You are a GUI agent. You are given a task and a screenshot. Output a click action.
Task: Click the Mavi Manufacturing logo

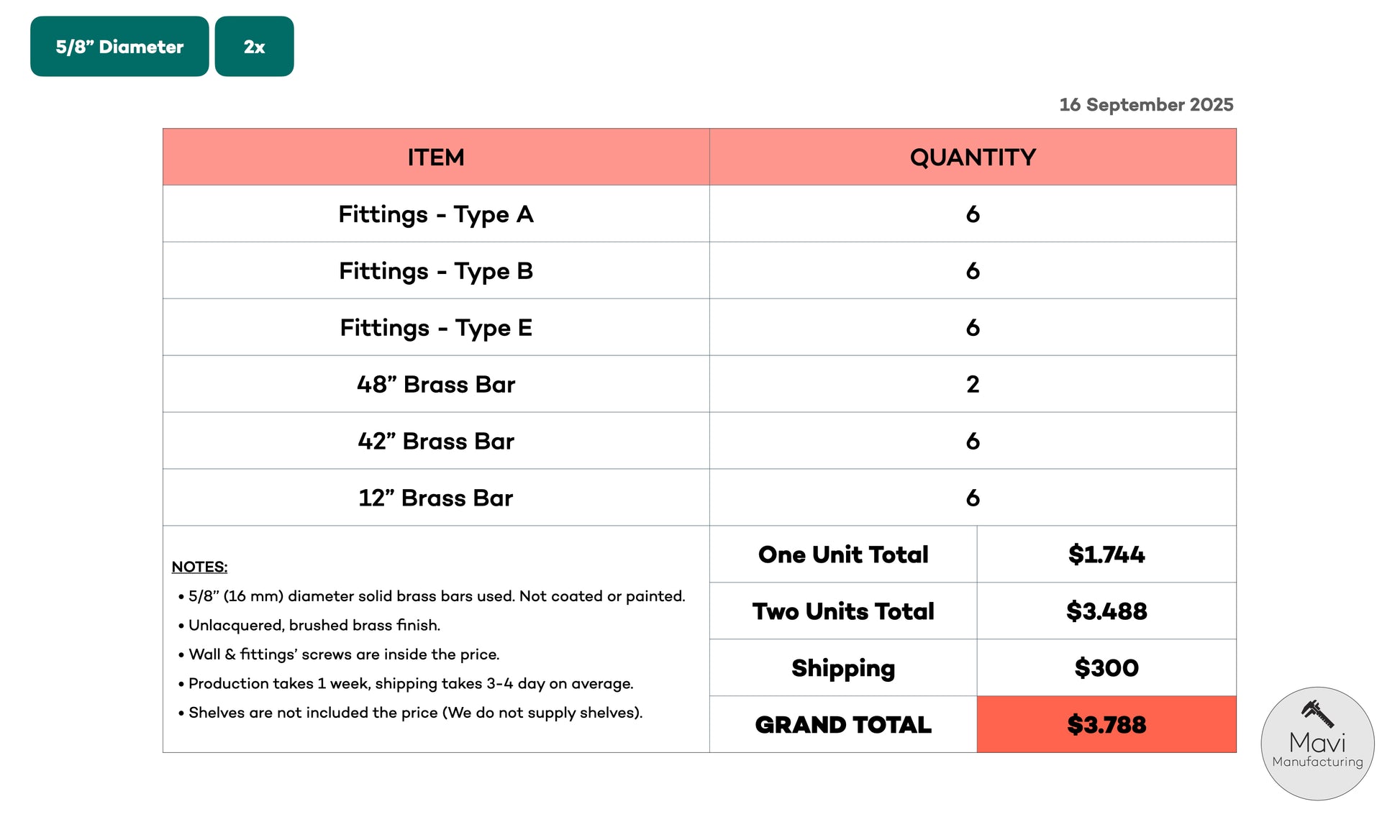click(1317, 743)
